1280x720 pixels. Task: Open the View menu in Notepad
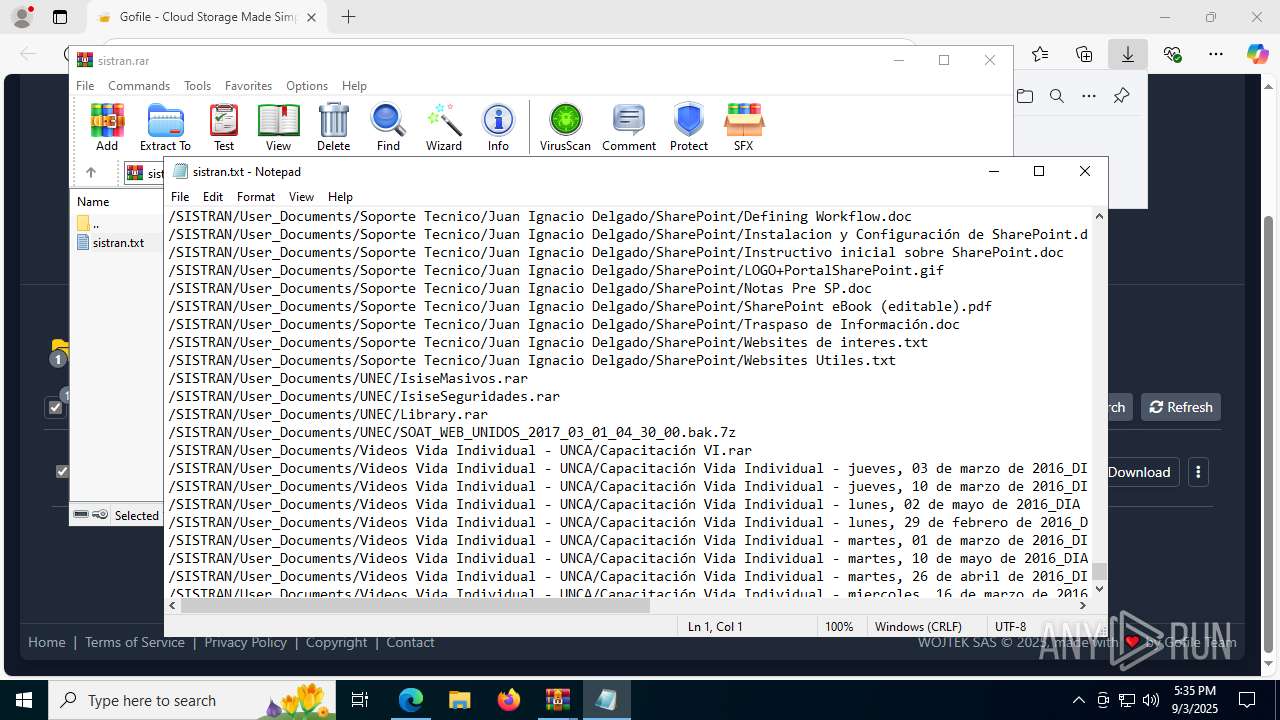301,197
